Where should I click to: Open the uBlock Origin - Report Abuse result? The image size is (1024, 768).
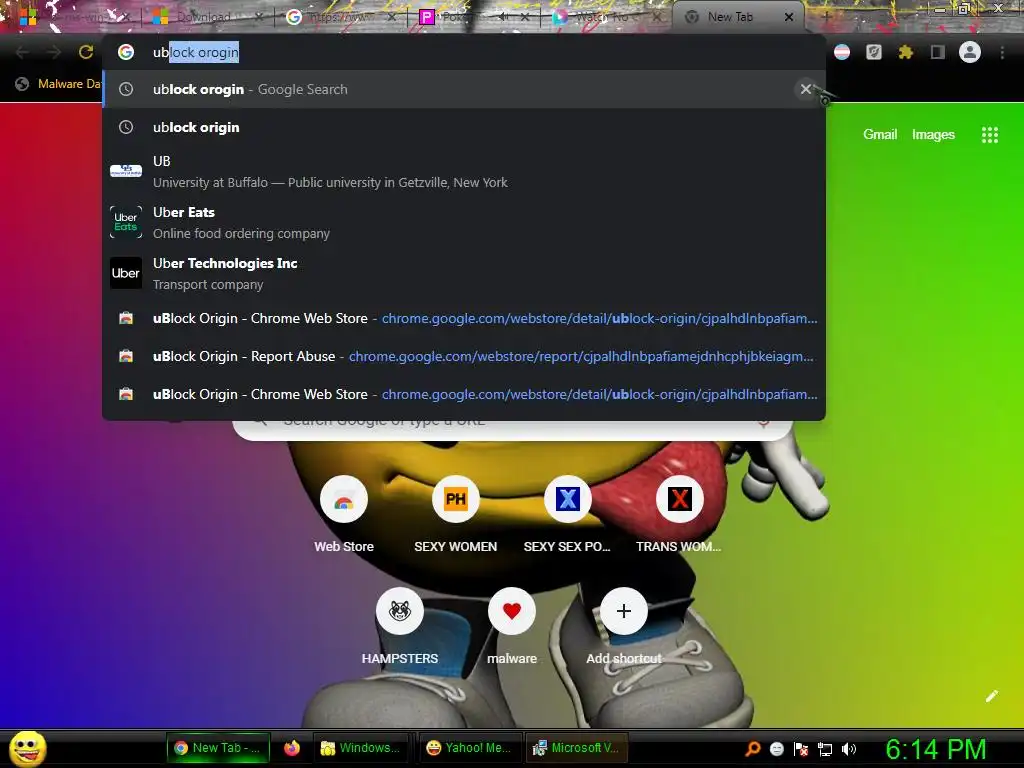[x=464, y=356]
